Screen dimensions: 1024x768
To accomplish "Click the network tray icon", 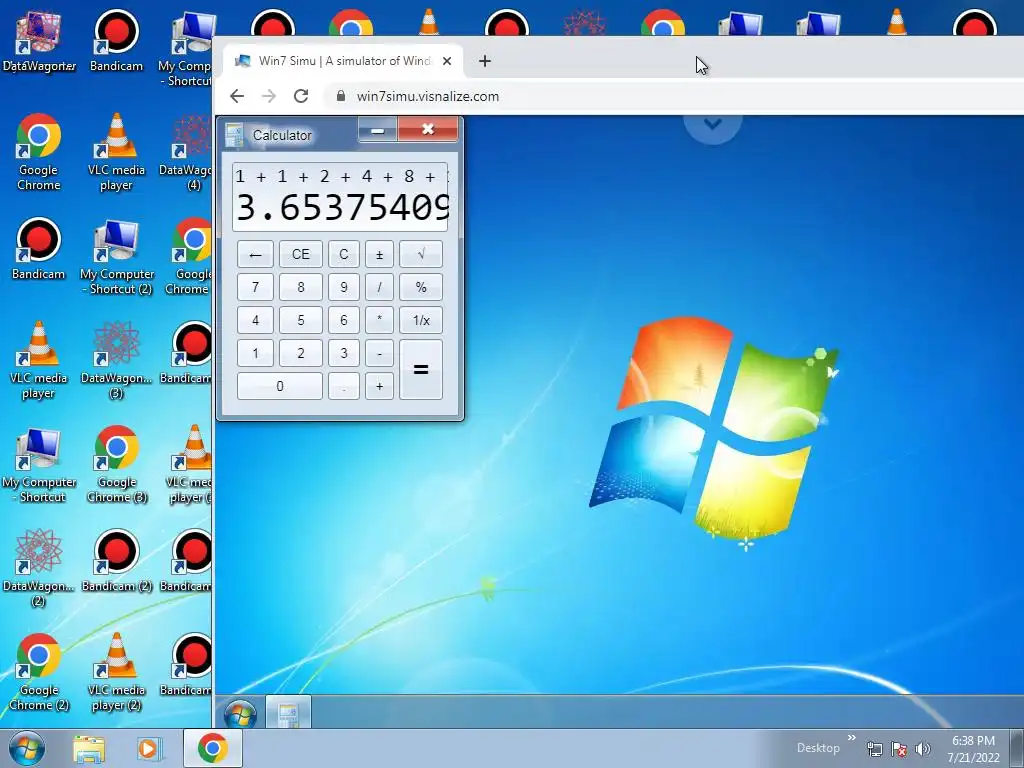I will (874, 750).
